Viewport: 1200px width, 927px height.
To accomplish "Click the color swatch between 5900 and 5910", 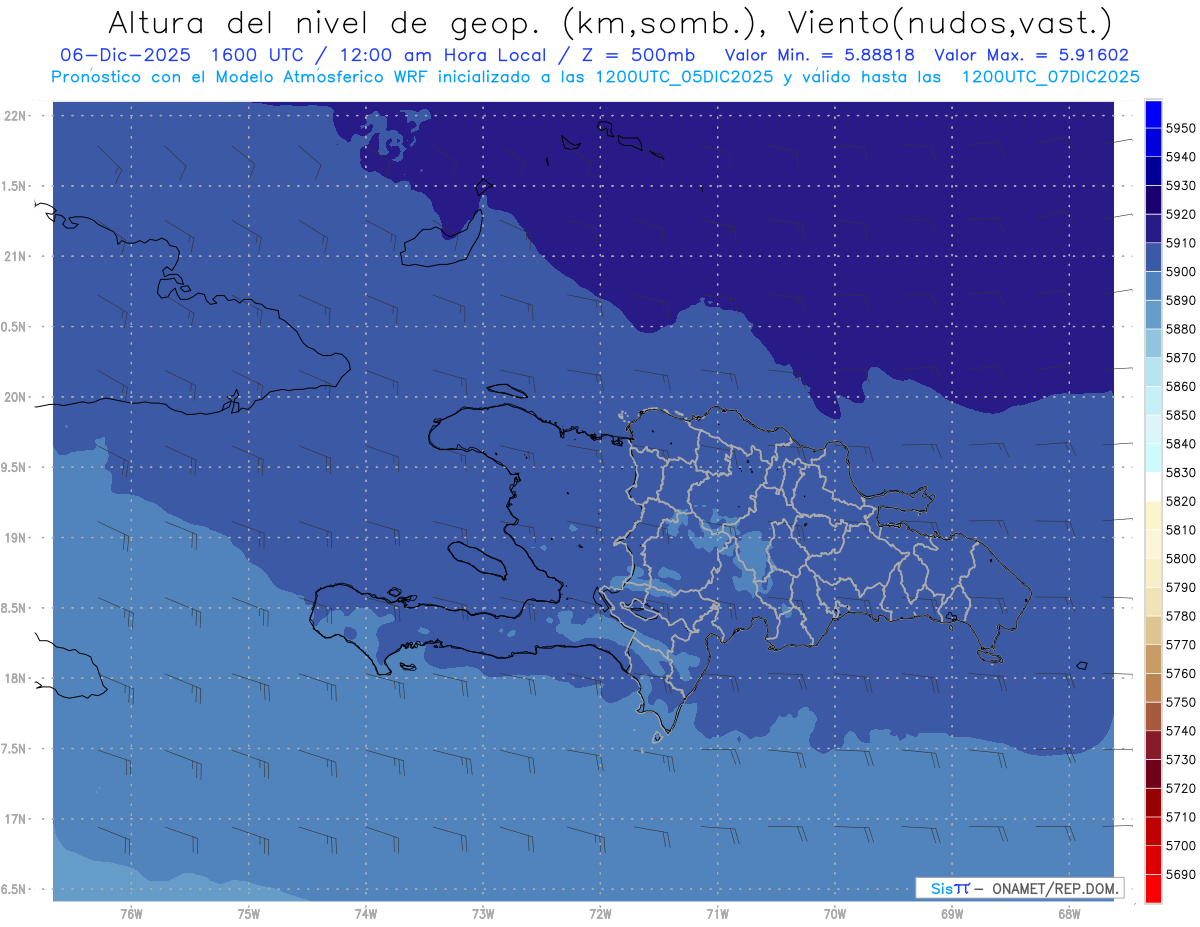I will (x=1153, y=258).
